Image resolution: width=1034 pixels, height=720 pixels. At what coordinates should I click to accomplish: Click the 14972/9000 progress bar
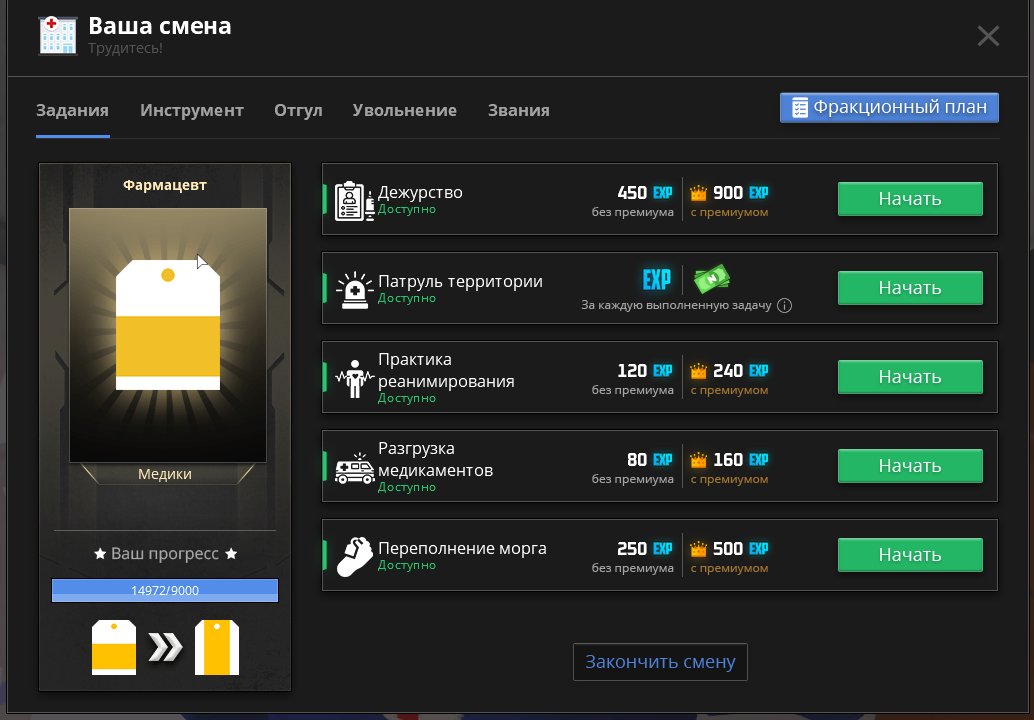point(165,590)
